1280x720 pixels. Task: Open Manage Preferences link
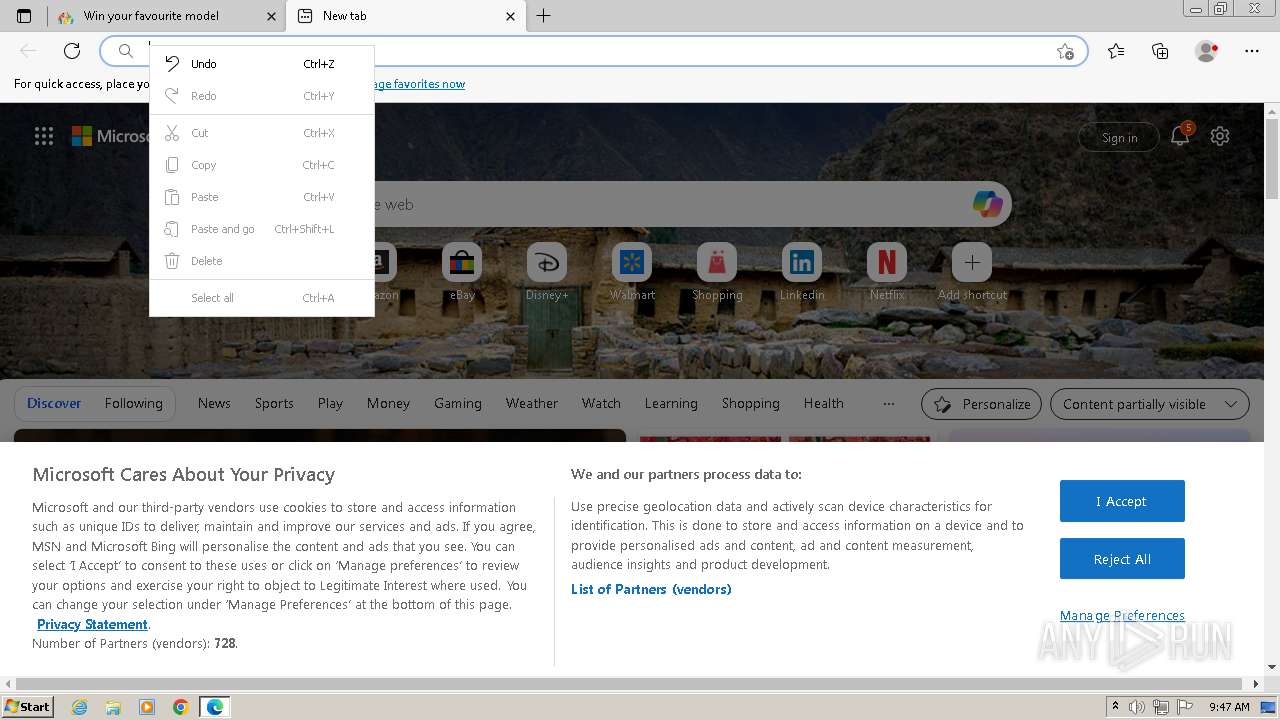1122,615
